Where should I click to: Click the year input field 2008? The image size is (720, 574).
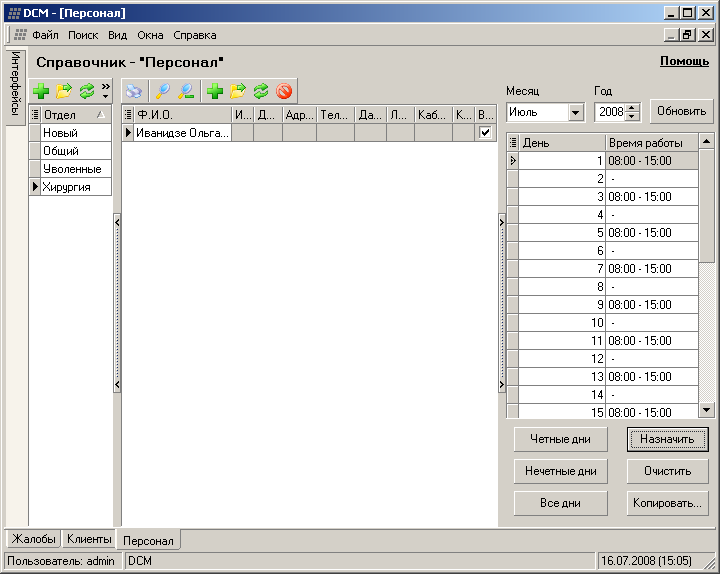(611, 112)
